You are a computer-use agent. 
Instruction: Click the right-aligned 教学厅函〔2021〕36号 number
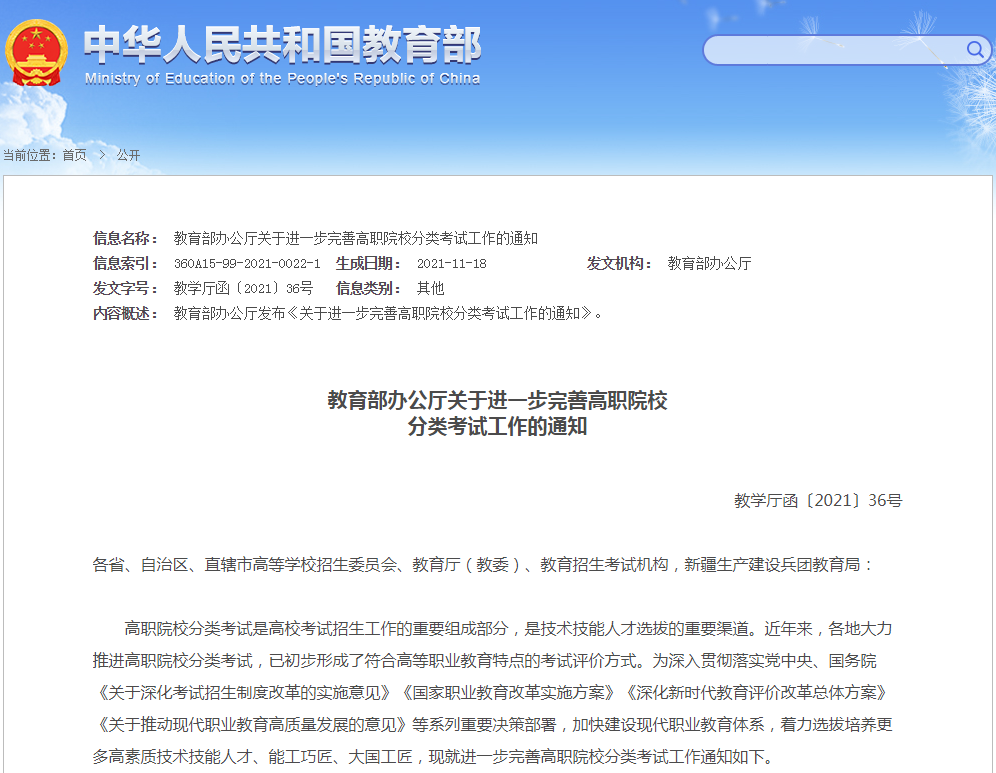(817, 500)
